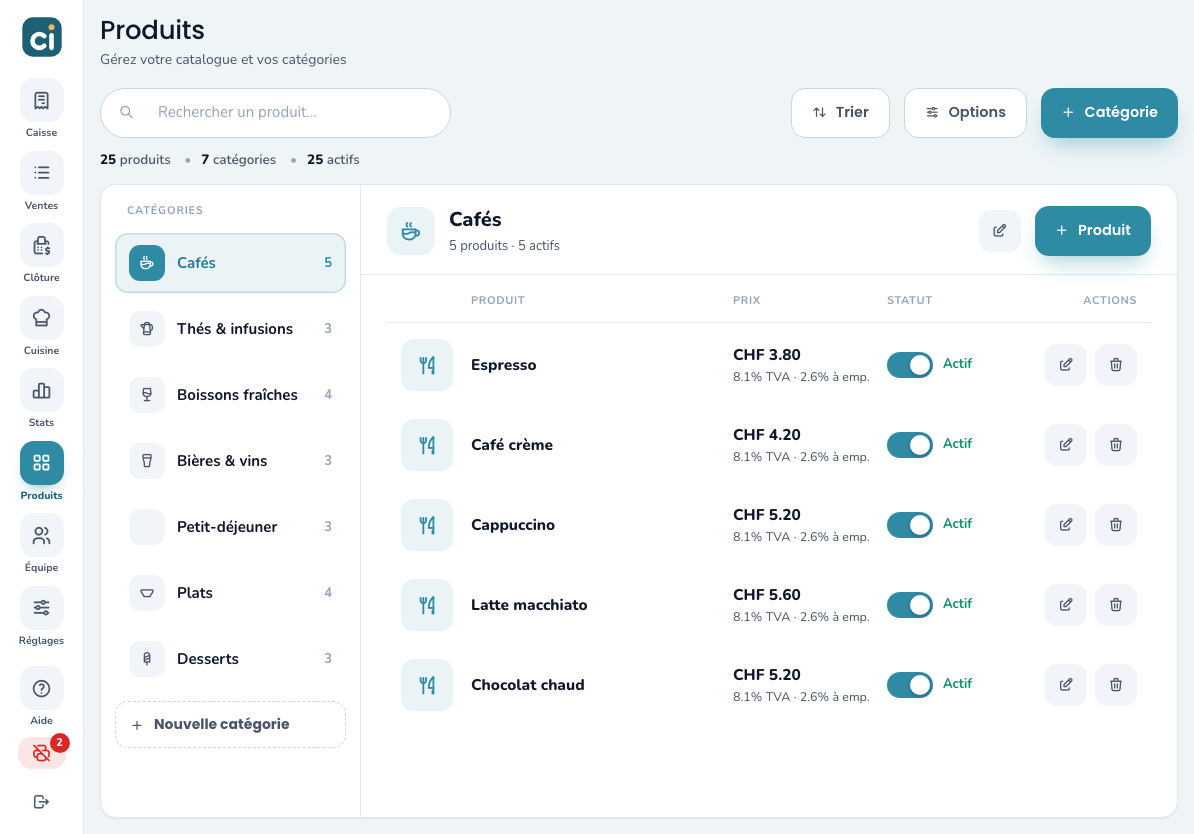Screen dimensions: 1194x834
Task: Edit the Chocolat chaud product
Action: point(1066,685)
